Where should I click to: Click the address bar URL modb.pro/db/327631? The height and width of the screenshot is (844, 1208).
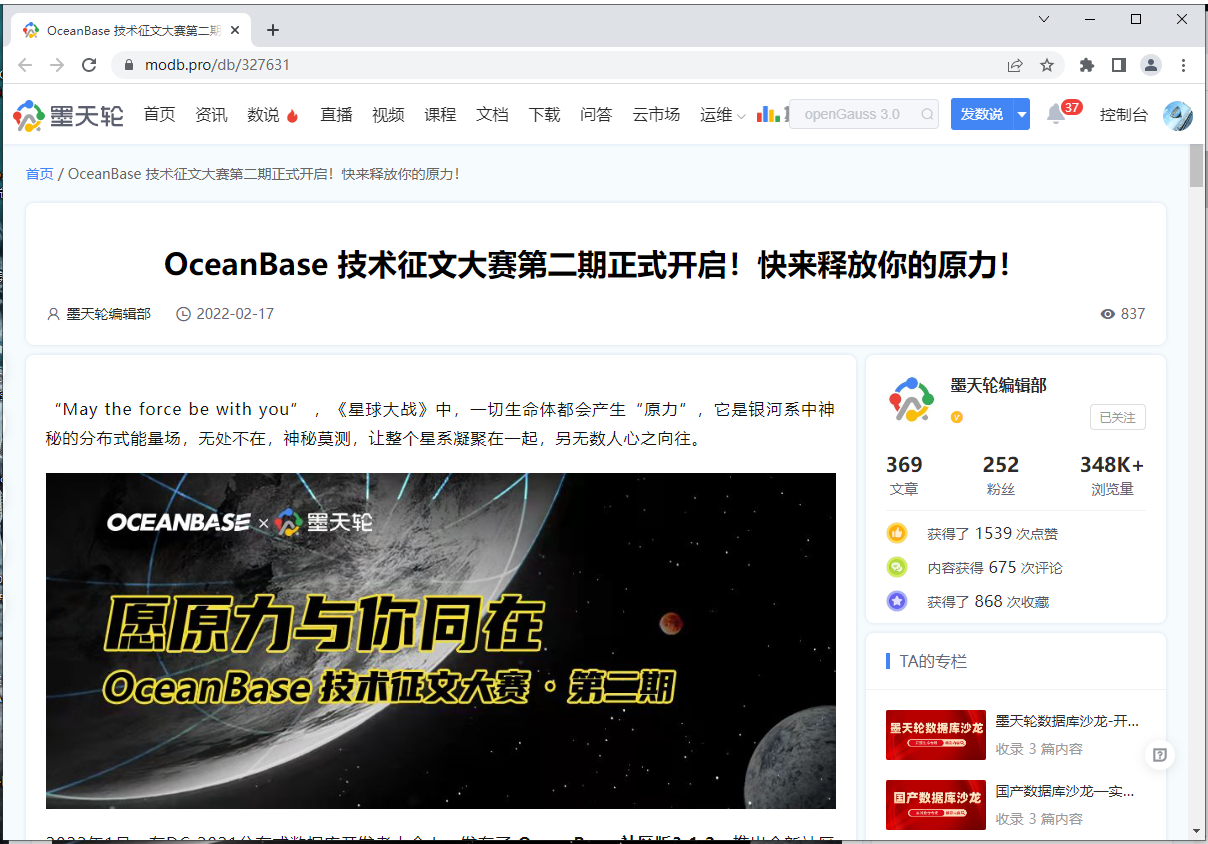pos(217,65)
